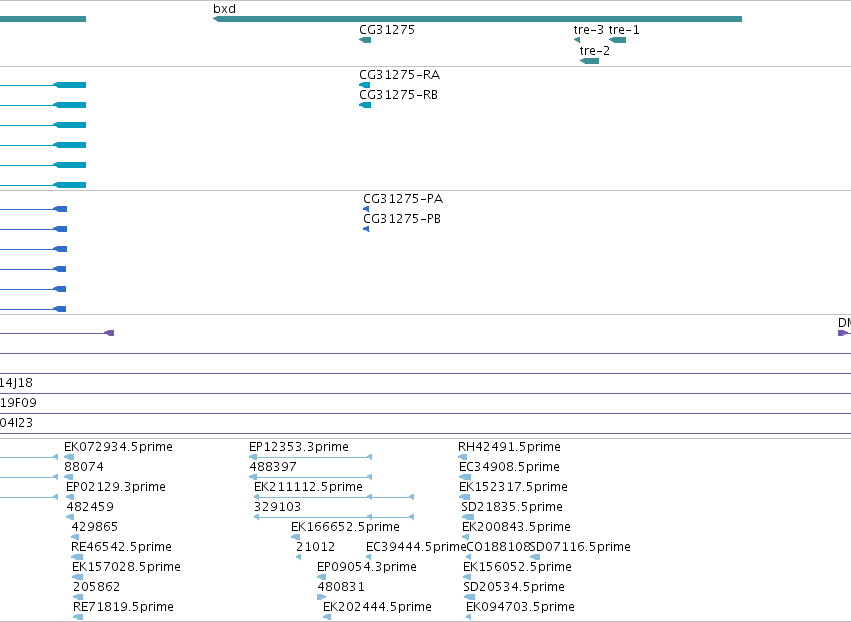Open EST EK166652.5prime
Screen dimensions: 851x622
pos(346,527)
